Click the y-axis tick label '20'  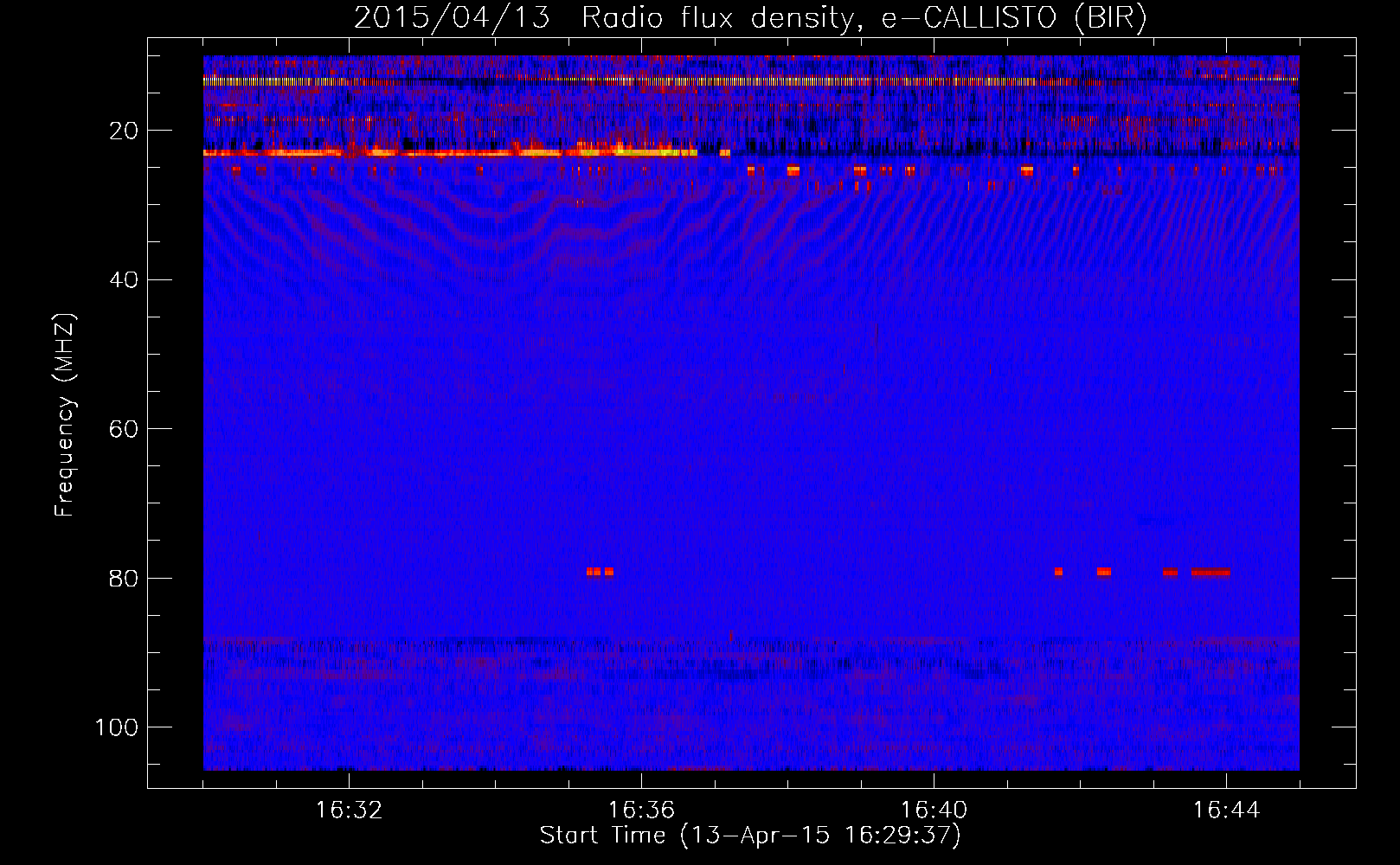point(124,131)
